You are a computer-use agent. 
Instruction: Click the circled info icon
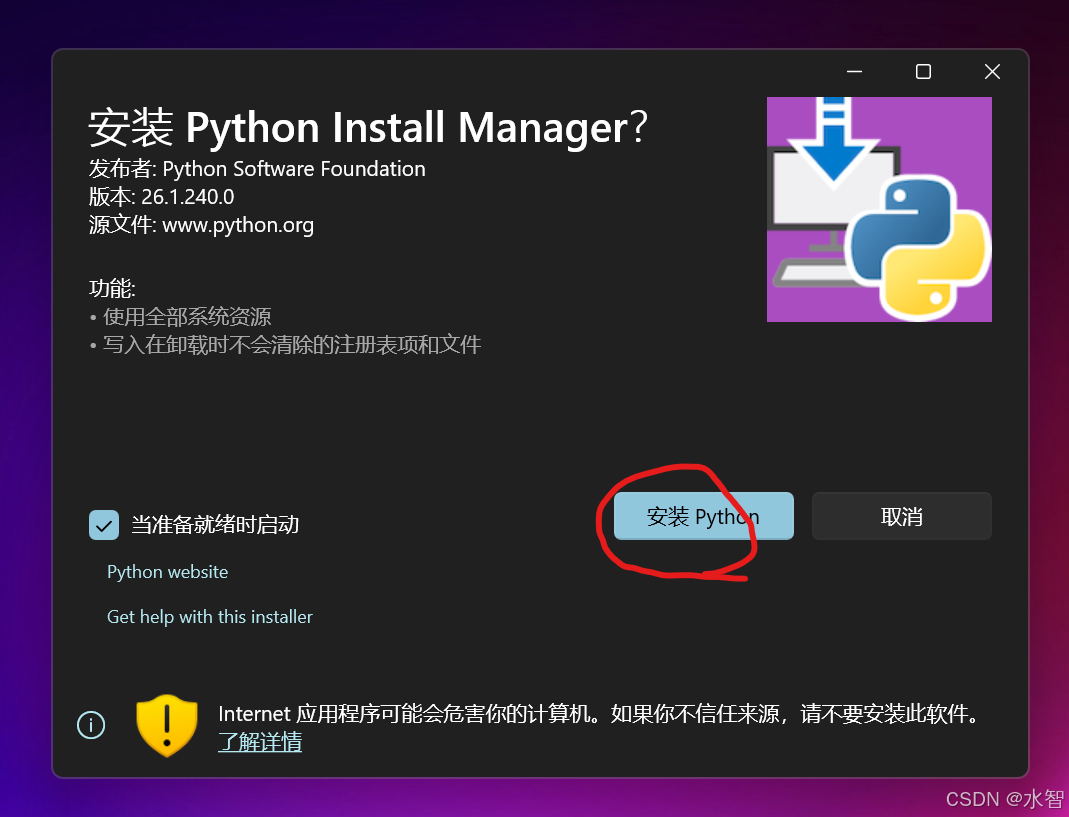click(91, 725)
